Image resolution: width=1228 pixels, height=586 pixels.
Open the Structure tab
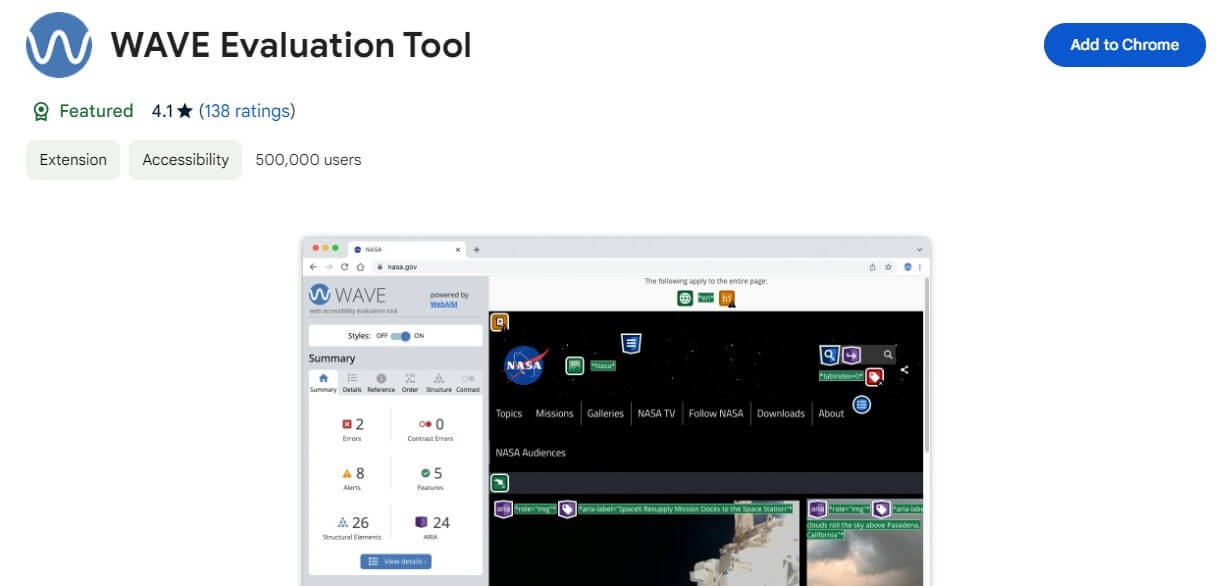pos(438,382)
